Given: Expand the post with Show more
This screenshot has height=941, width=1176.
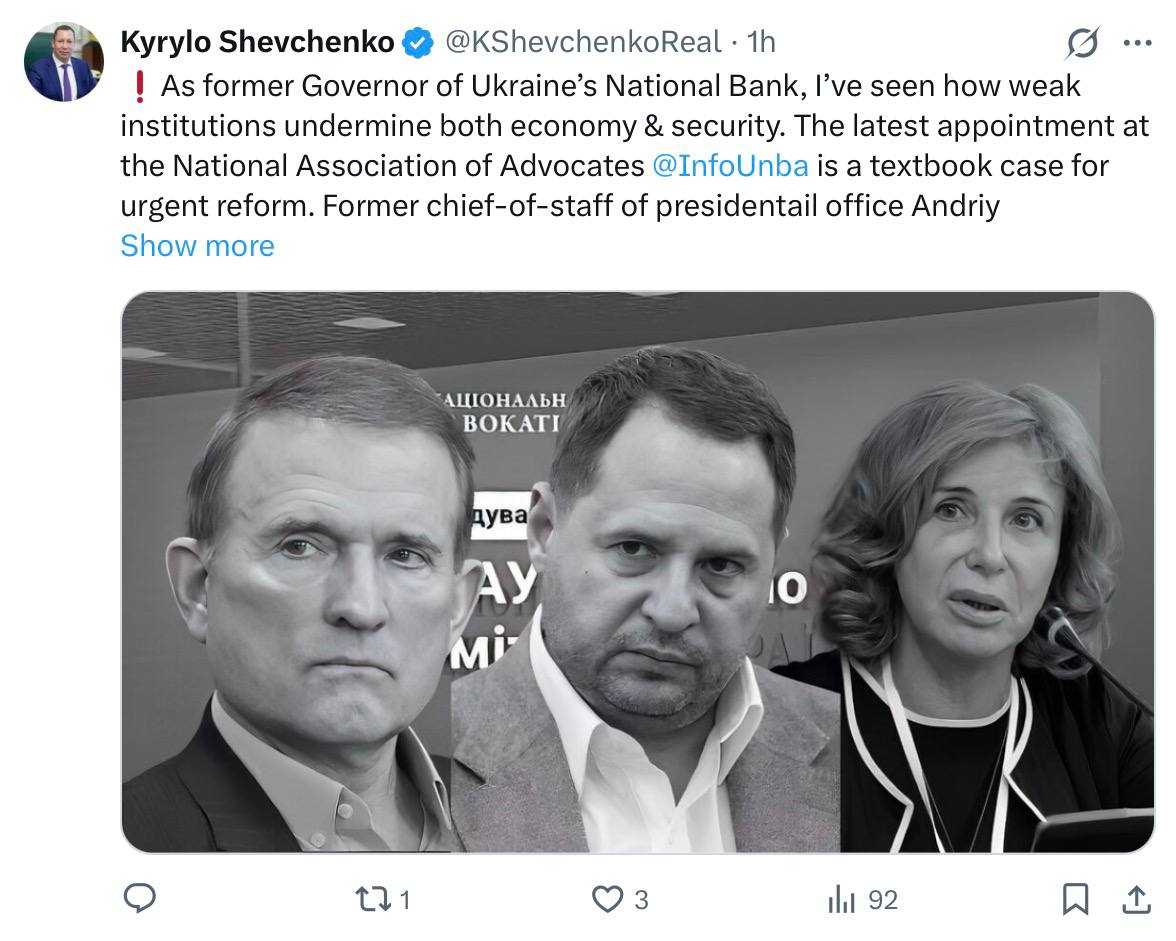Looking at the screenshot, I should pyautogui.click(x=197, y=245).
